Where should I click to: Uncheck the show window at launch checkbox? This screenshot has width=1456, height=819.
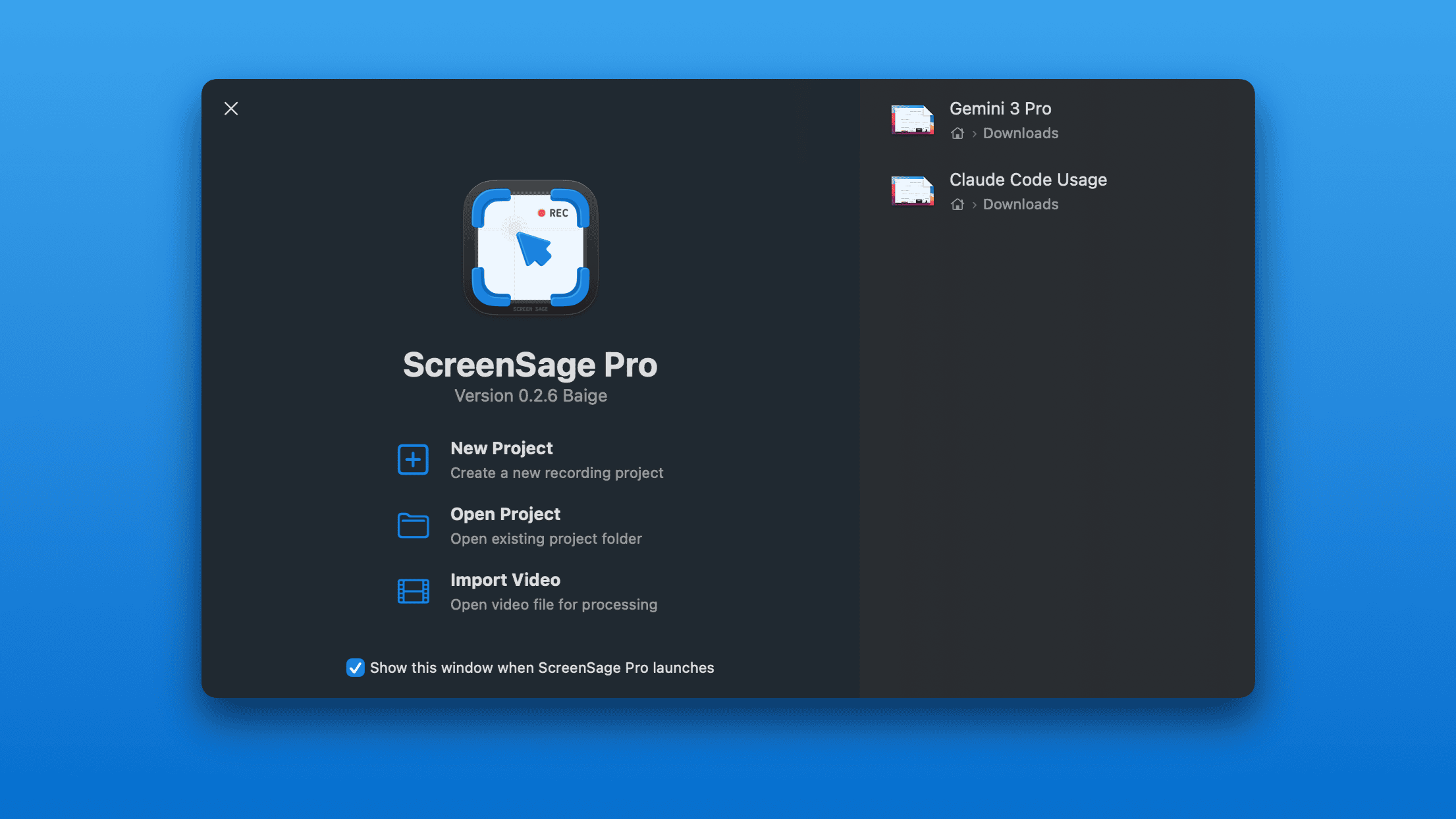(355, 668)
